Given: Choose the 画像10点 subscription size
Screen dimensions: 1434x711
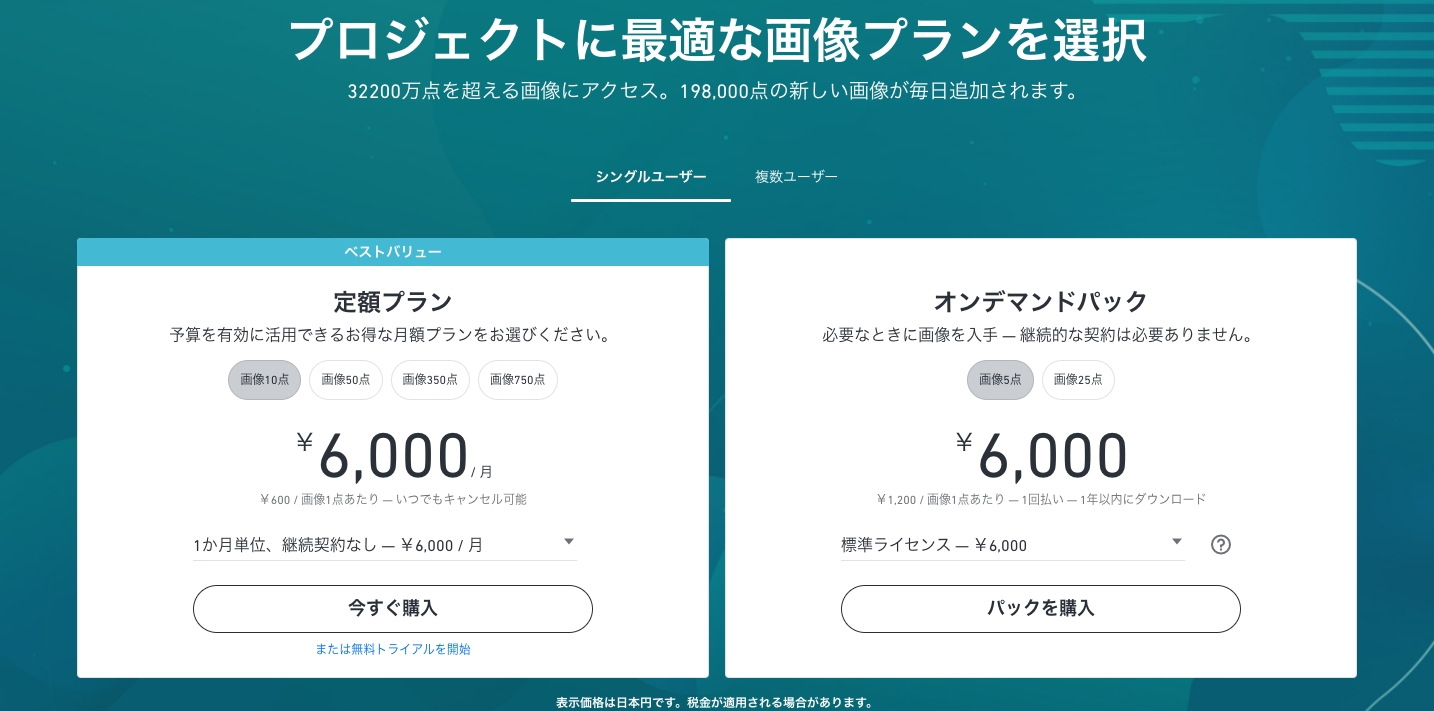Looking at the screenshot, I should point(264,380).
